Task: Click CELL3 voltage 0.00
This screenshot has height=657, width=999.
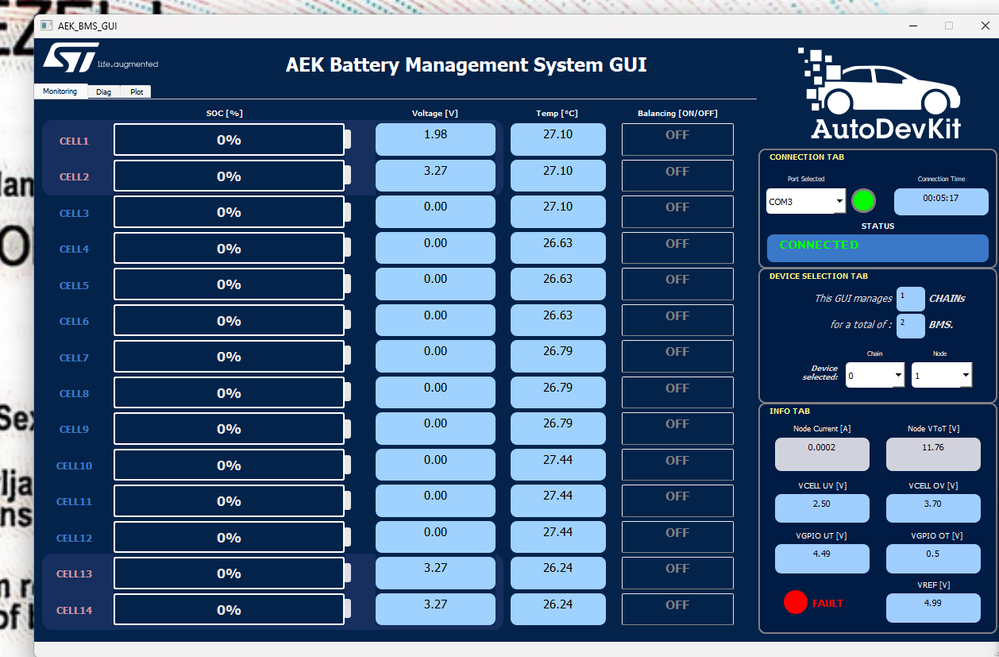Action: [x=435, y=212]
